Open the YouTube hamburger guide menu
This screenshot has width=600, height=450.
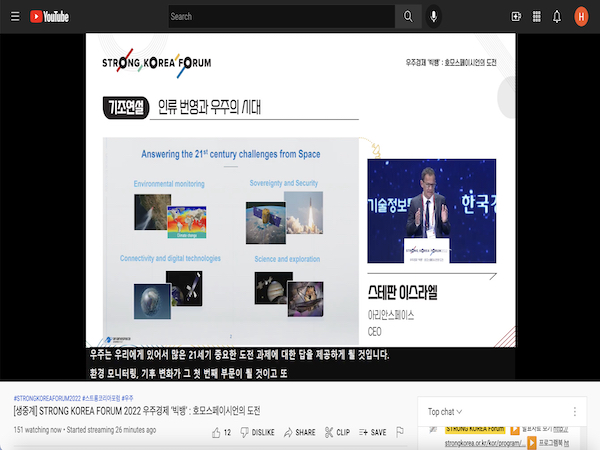pyautogui.click(x=15, y=16)
